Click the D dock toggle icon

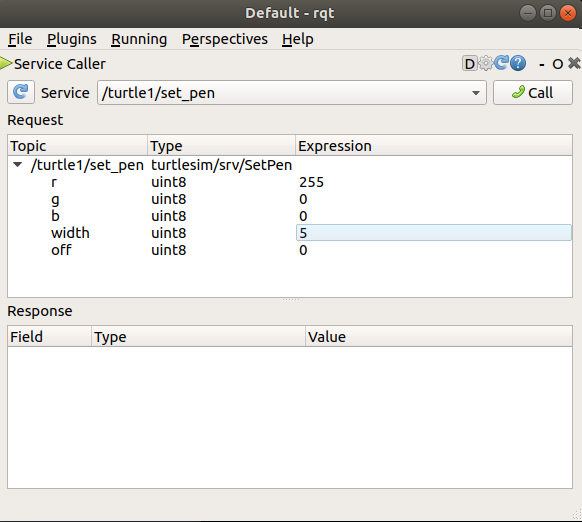tap(470, 64)
